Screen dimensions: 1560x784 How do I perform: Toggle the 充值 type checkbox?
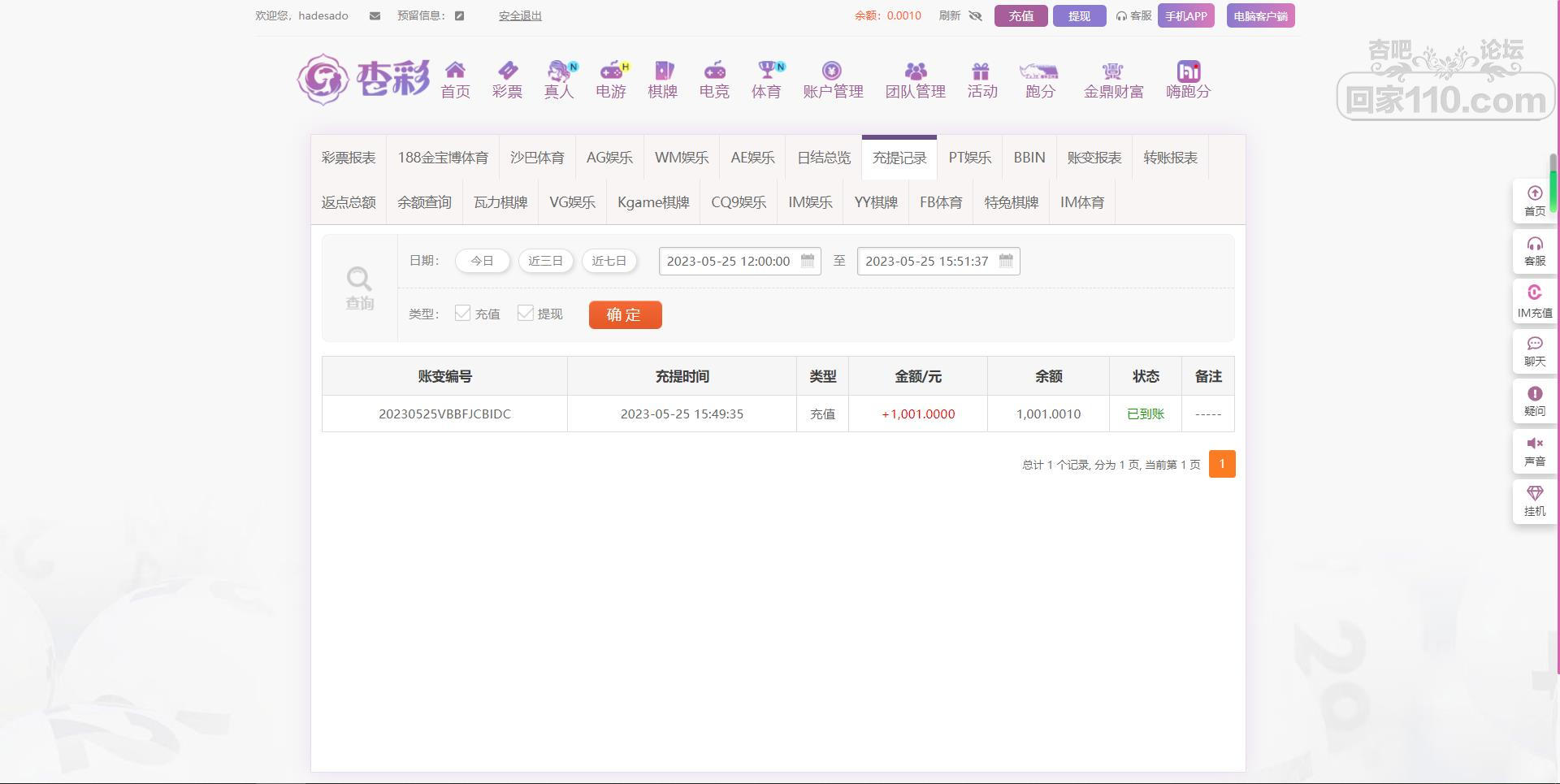tap(463, 314)
